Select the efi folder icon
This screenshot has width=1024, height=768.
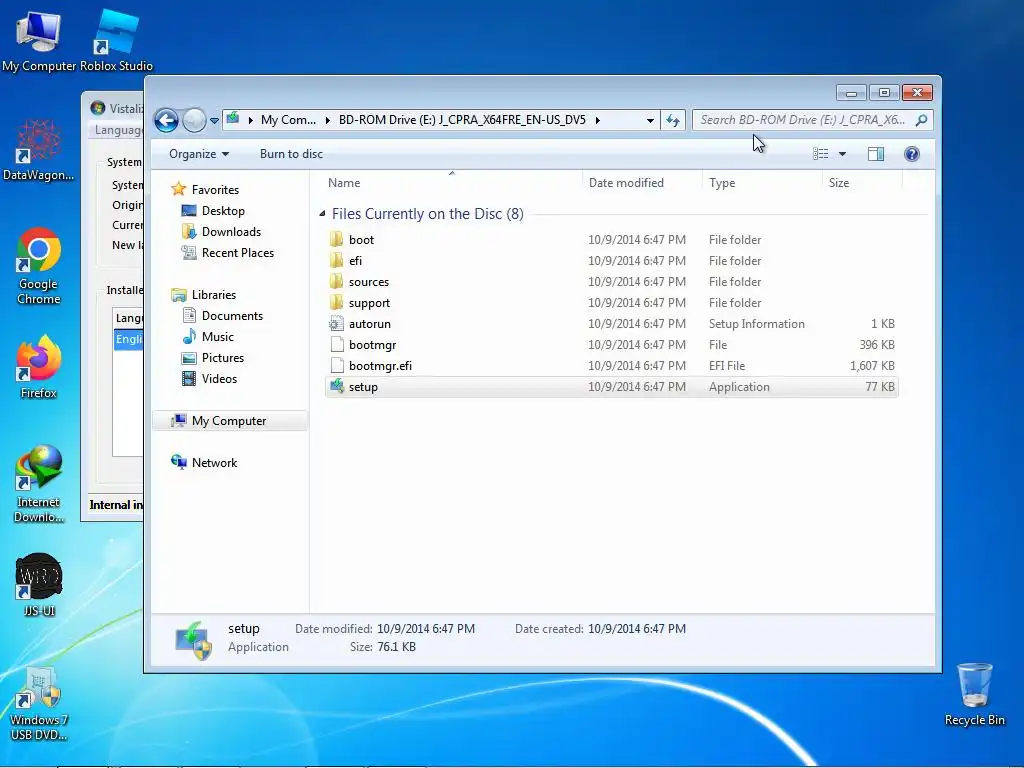click(x=336, y=261)
